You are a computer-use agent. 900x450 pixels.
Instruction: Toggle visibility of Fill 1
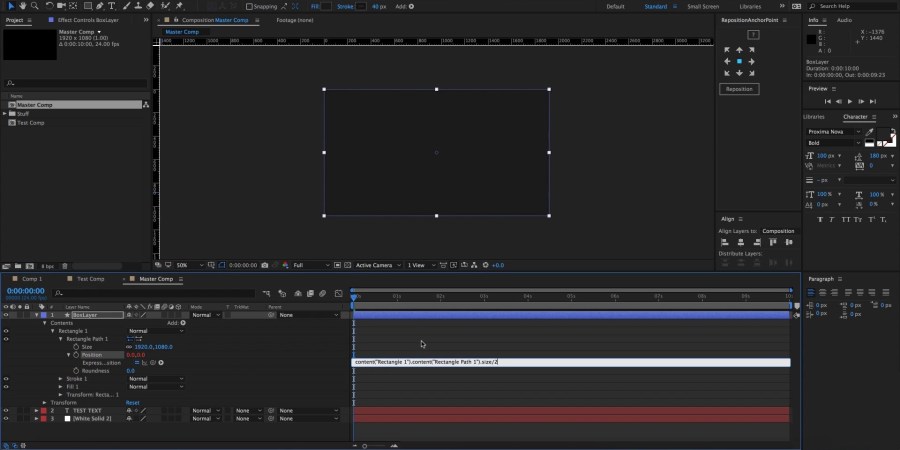6,387
